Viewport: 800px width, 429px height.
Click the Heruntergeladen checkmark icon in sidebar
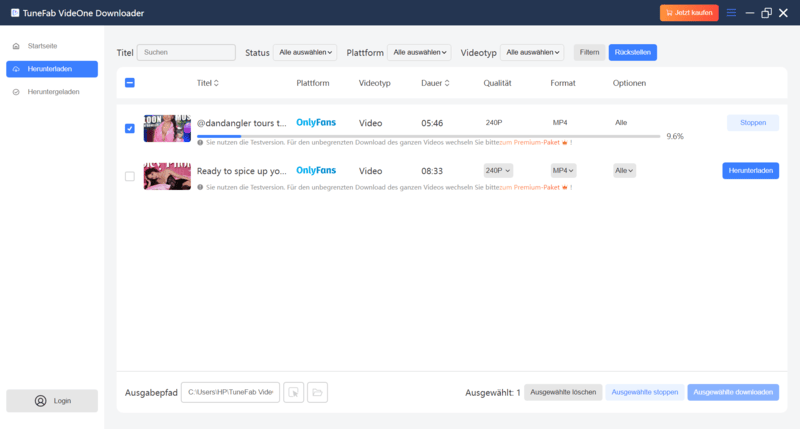(16, 92)
